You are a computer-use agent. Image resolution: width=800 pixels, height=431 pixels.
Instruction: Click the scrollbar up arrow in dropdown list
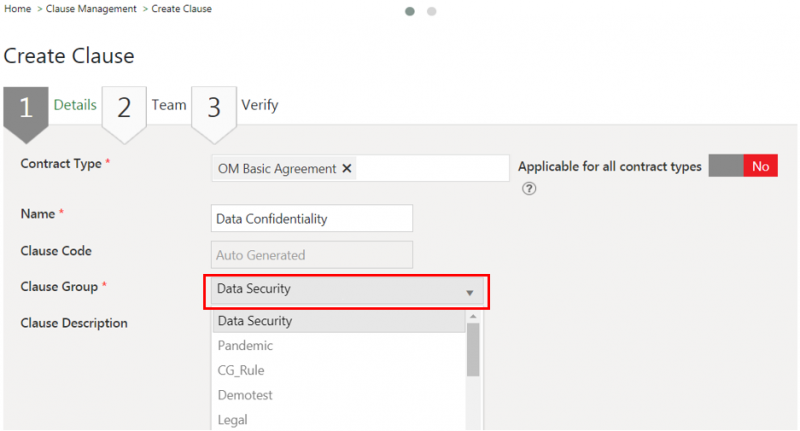(473, 316)
